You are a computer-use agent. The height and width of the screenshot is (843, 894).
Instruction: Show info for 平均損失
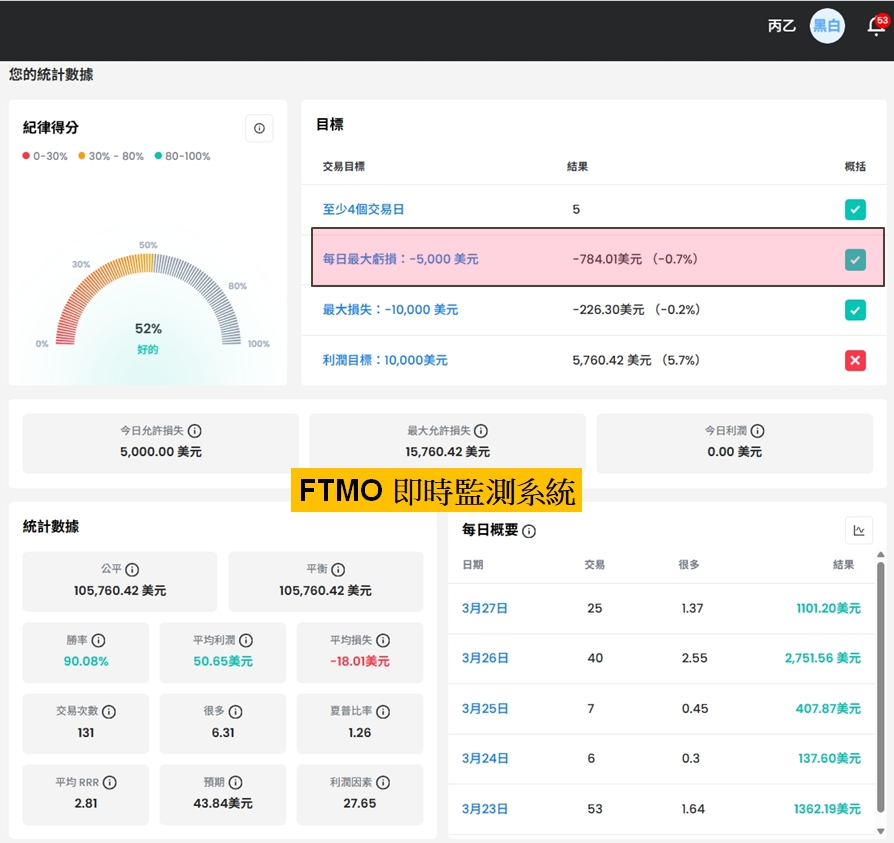coord(383,641)
